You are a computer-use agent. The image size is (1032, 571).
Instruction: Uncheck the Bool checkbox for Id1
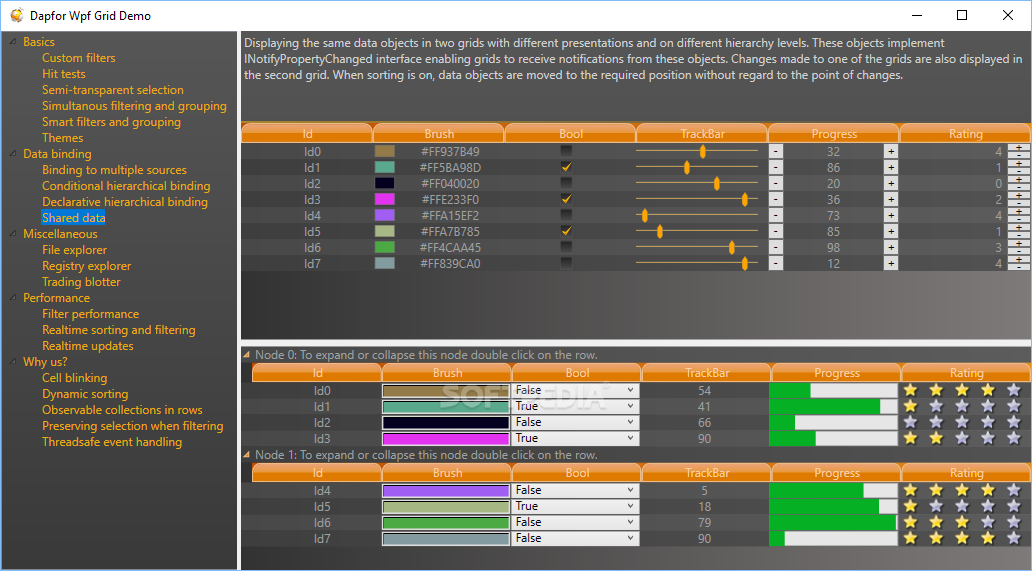[566, 167]
